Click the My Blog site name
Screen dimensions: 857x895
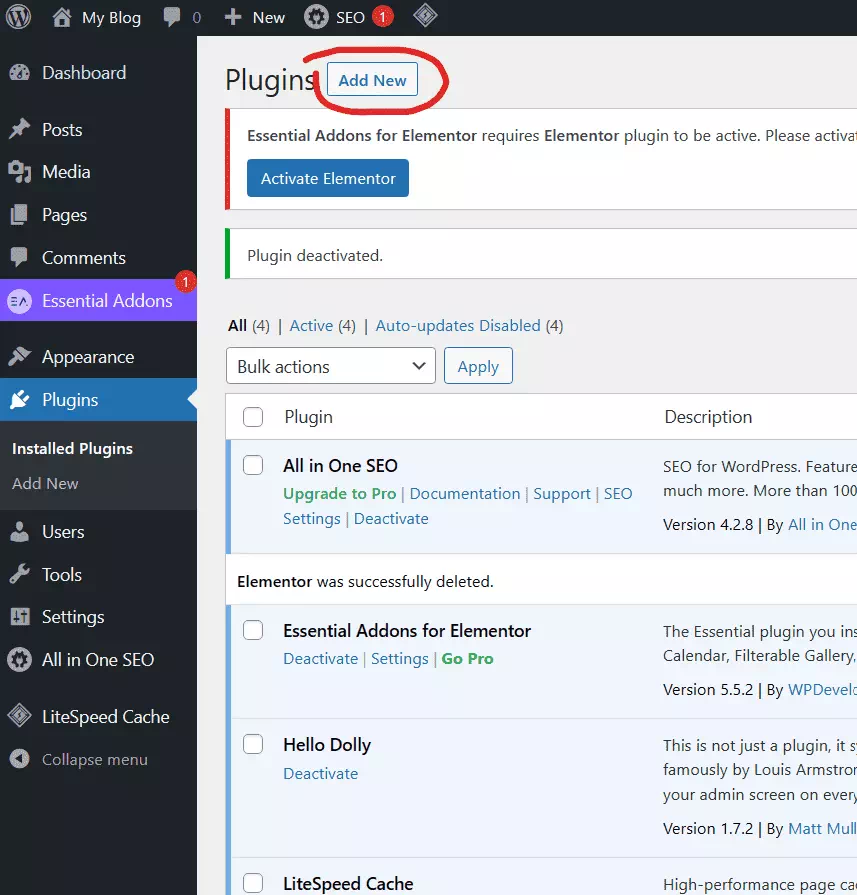pos(111,18)
